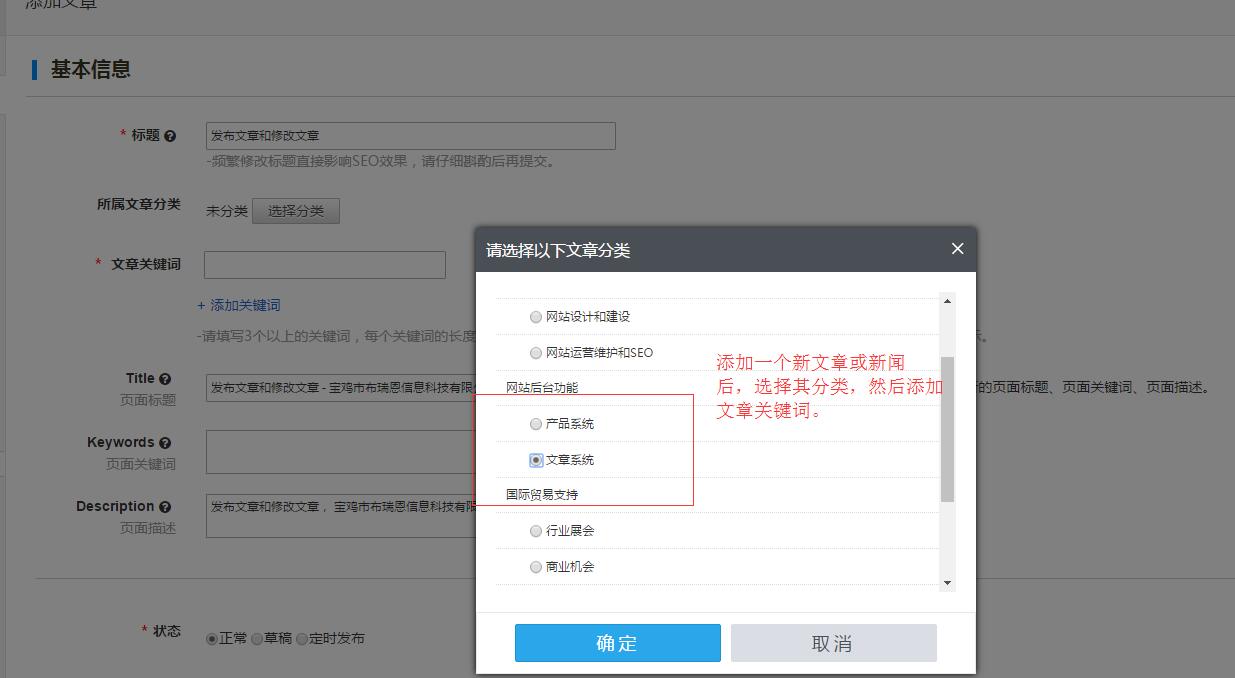The width and height of the screenshot is (1235, 678).
Task: Confirm selection with 确定 button
Action: click(617, 643)
